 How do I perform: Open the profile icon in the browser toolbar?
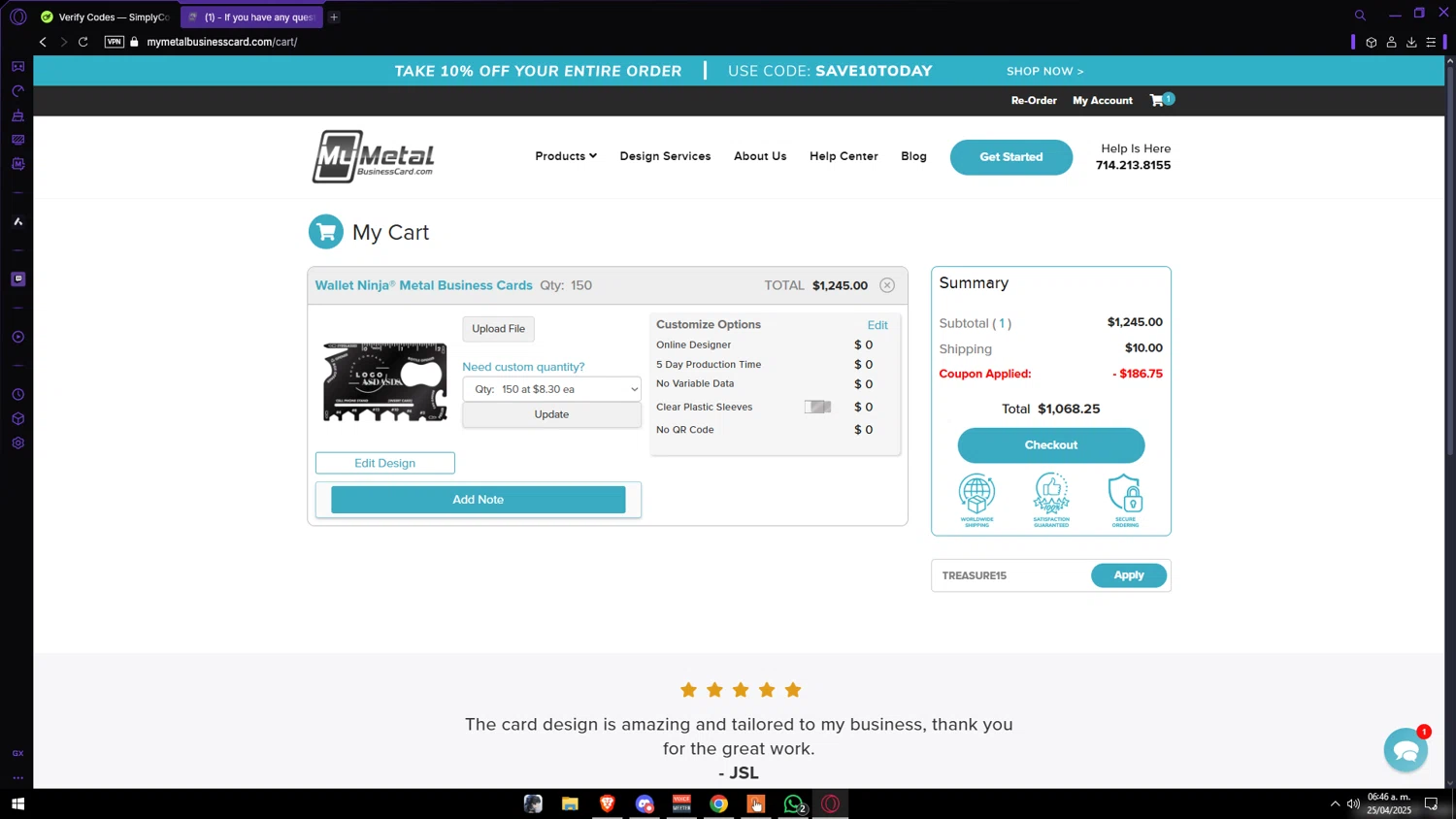click(1391, 42)
